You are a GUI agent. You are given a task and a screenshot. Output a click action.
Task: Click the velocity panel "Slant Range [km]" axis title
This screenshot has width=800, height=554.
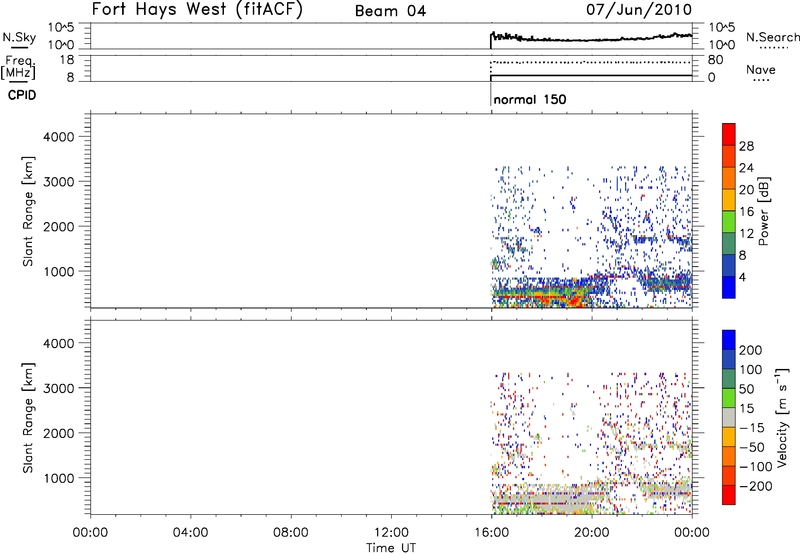point(28,418)
